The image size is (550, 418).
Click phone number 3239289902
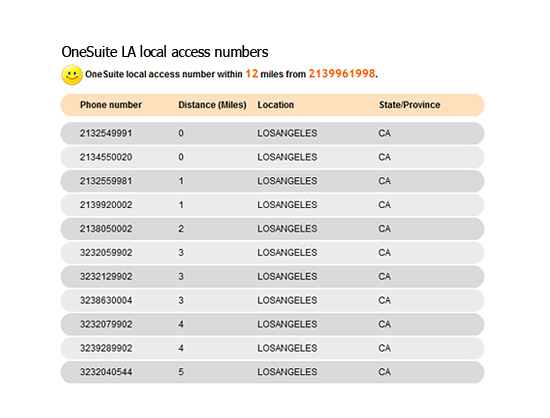click(106, 348)
